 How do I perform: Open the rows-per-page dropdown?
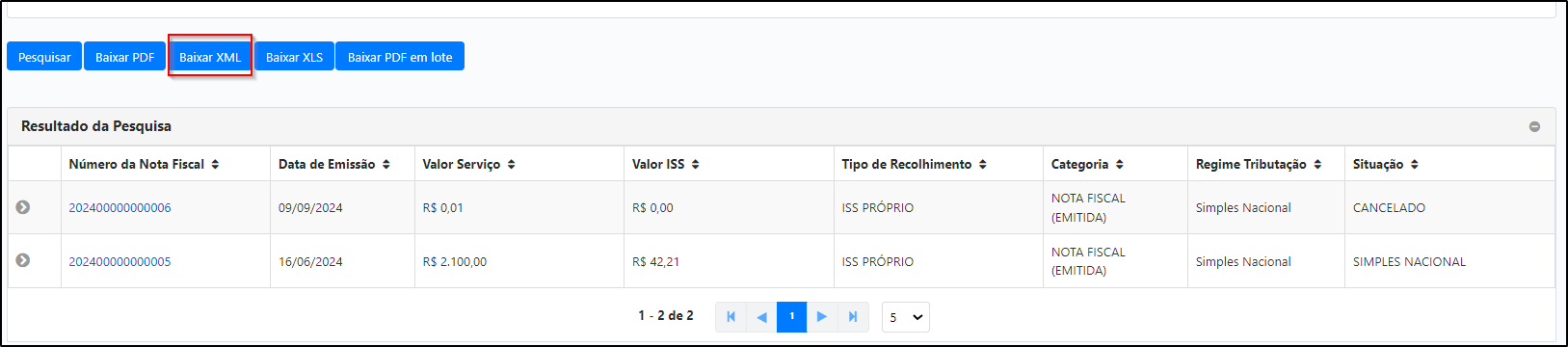[906, 317]
